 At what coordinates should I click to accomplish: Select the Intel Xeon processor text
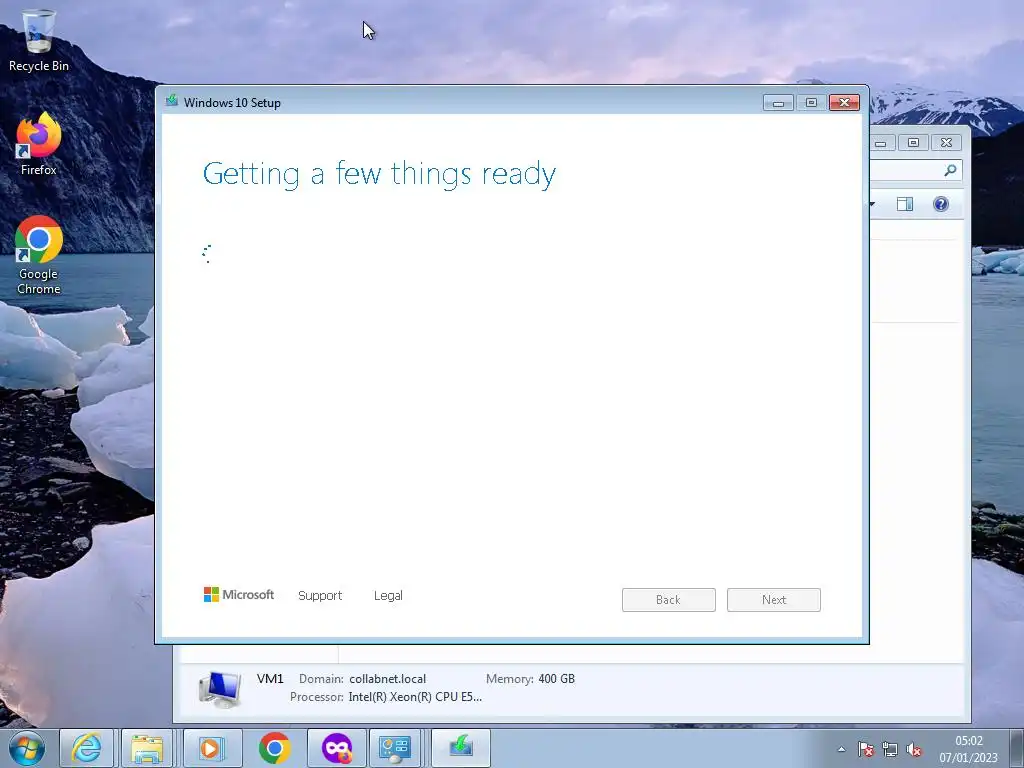tap(415, 697)
